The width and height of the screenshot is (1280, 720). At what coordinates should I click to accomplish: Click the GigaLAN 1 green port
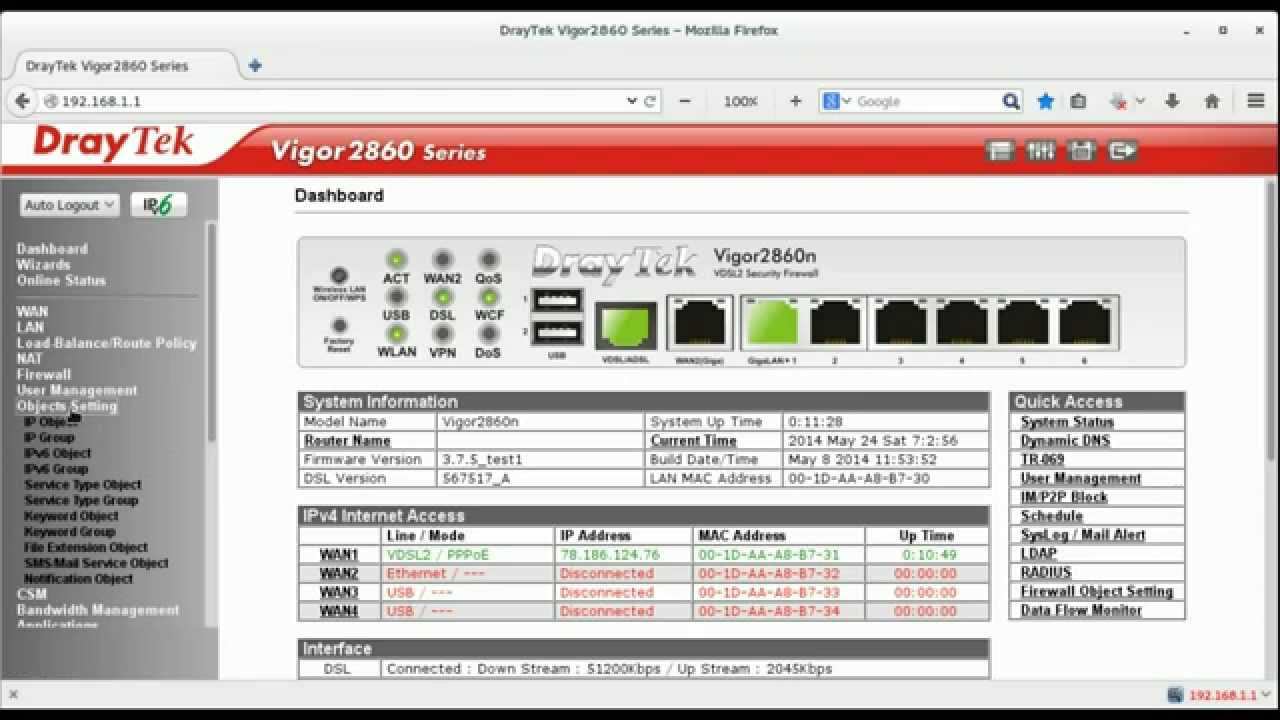click(x=772, y=322)
